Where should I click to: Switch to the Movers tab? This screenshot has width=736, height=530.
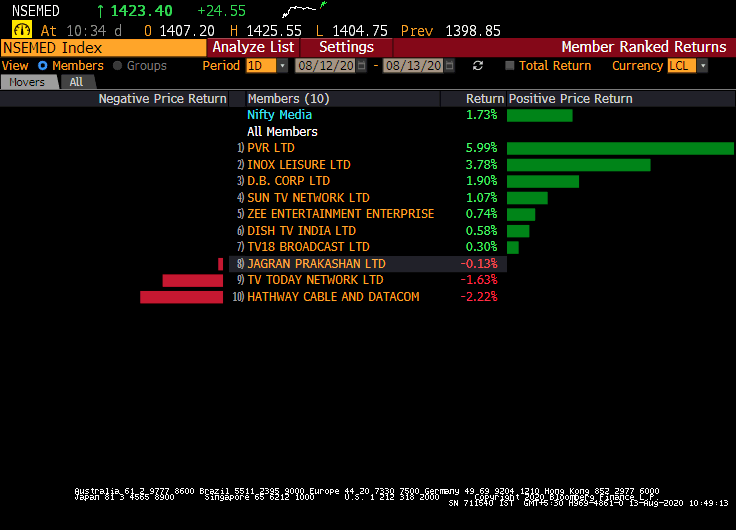pos(27,82)
